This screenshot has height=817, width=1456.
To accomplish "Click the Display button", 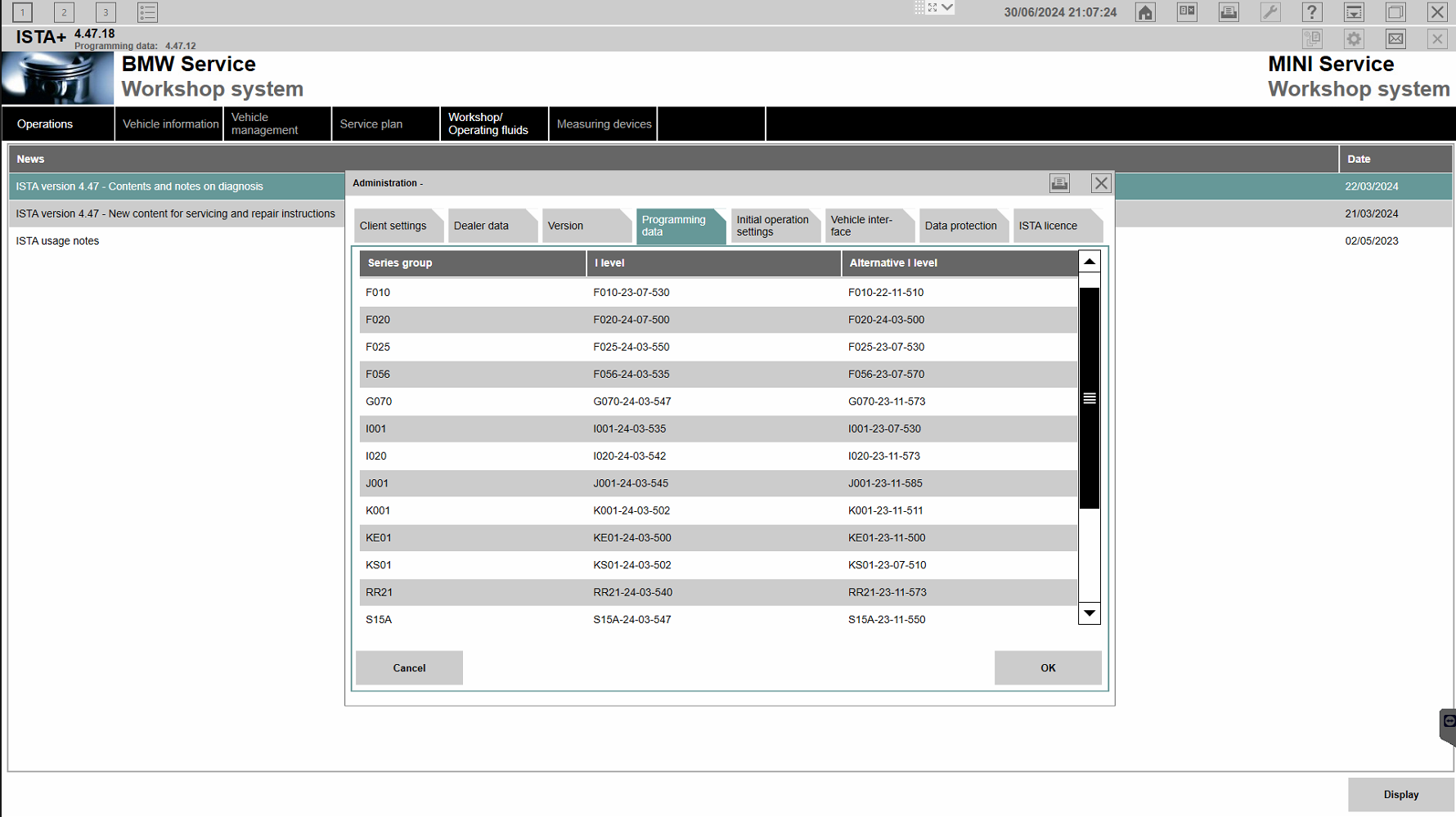I will point(1401,795).
